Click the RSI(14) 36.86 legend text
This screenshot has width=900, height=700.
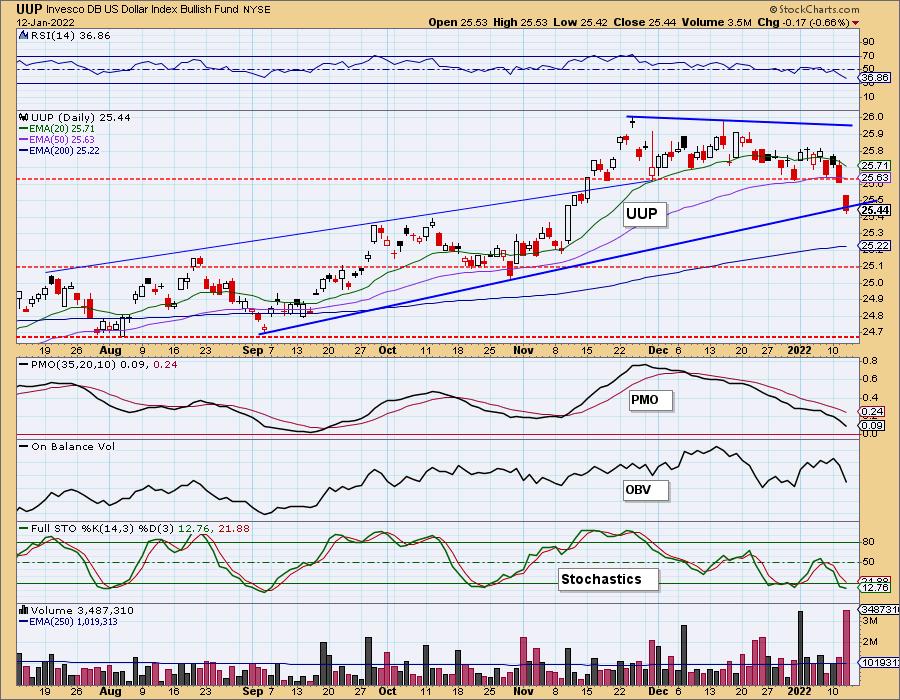click(x=71, y=36)
